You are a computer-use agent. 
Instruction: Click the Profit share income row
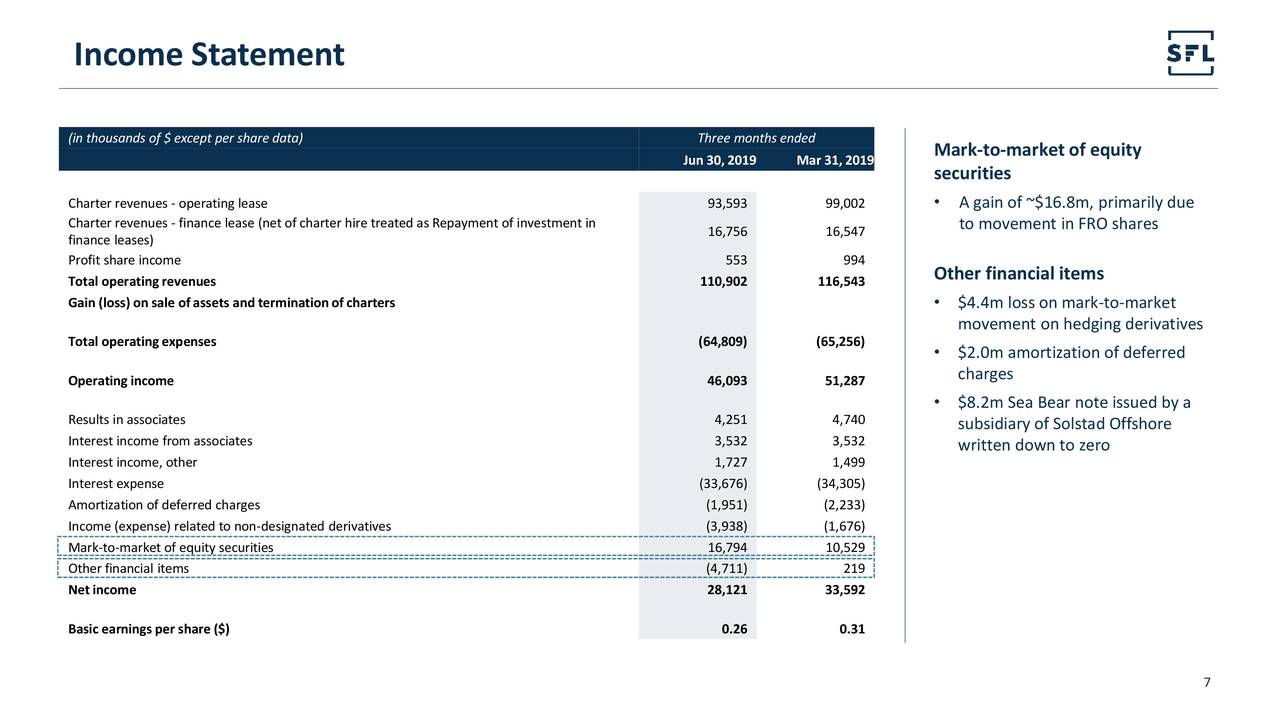(x=123, y=259)
